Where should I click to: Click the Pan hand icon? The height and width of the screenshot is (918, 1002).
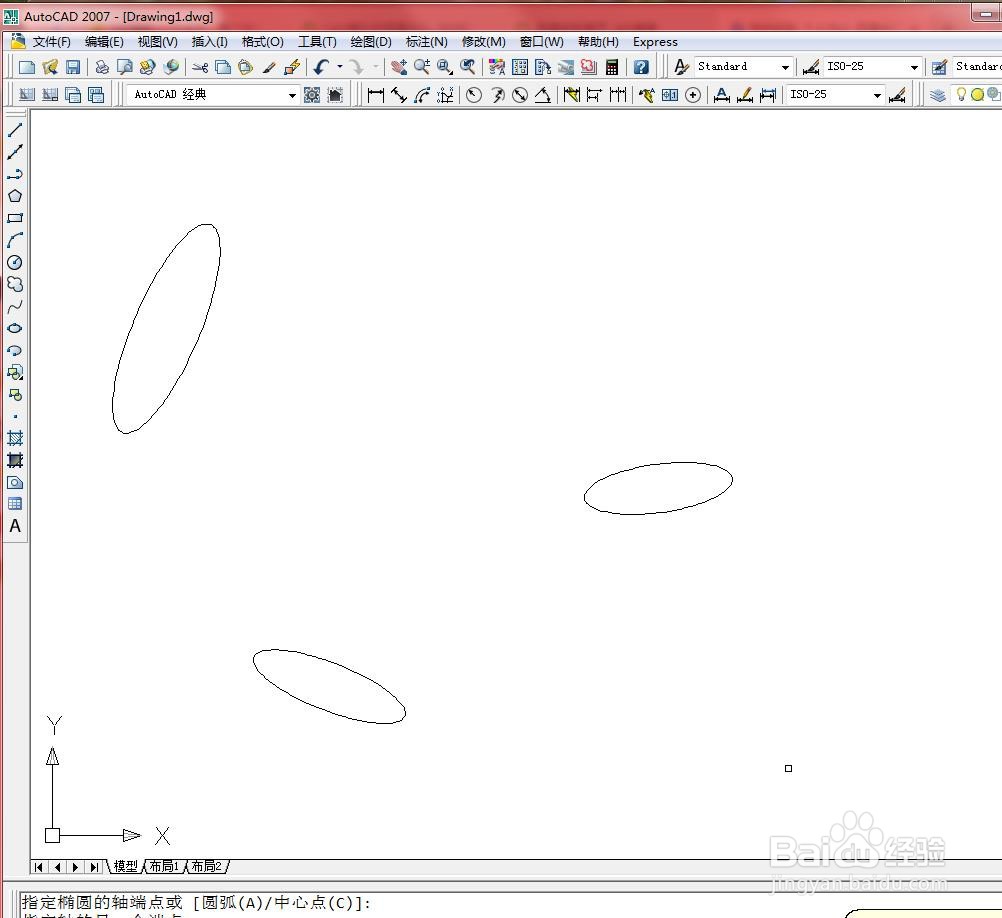click(399, 67)
